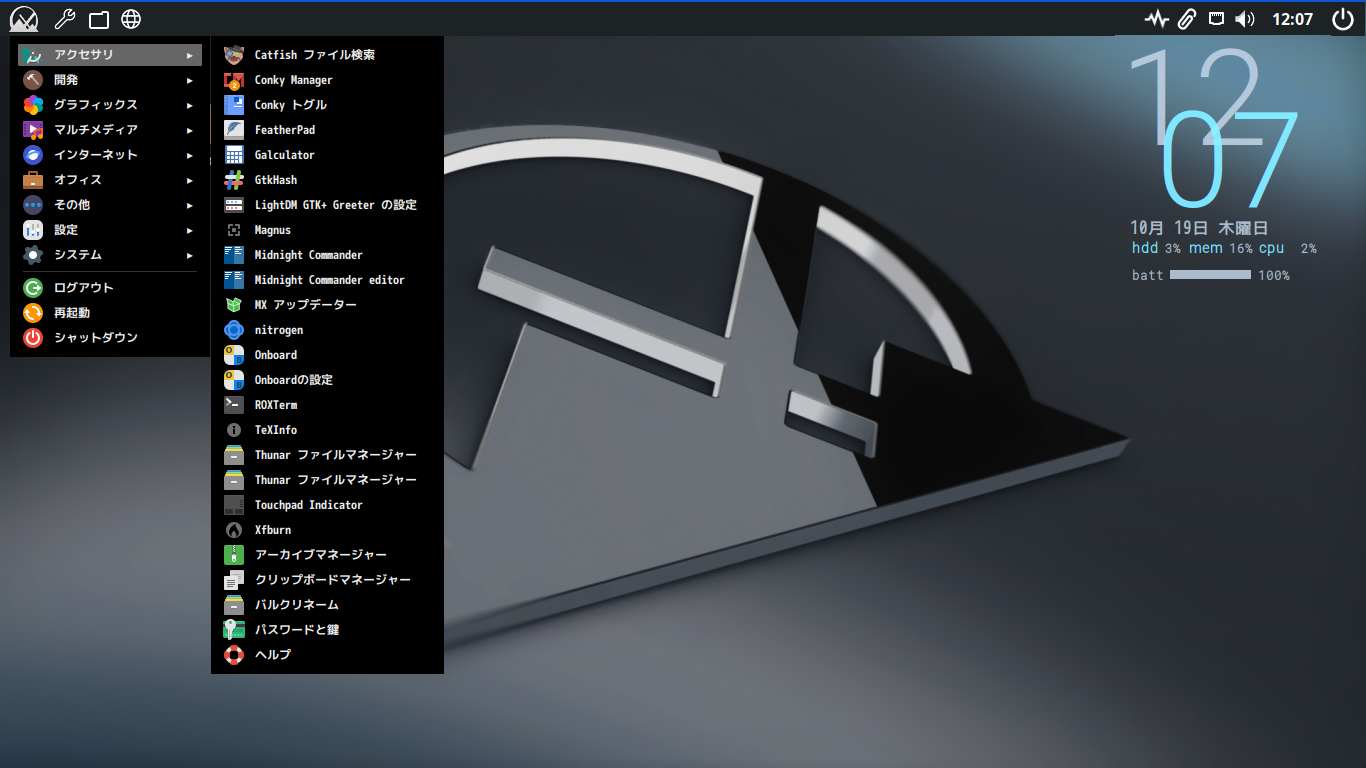
Task: Expand the その他 submenu arrow
Action: (x=190, y=205)
